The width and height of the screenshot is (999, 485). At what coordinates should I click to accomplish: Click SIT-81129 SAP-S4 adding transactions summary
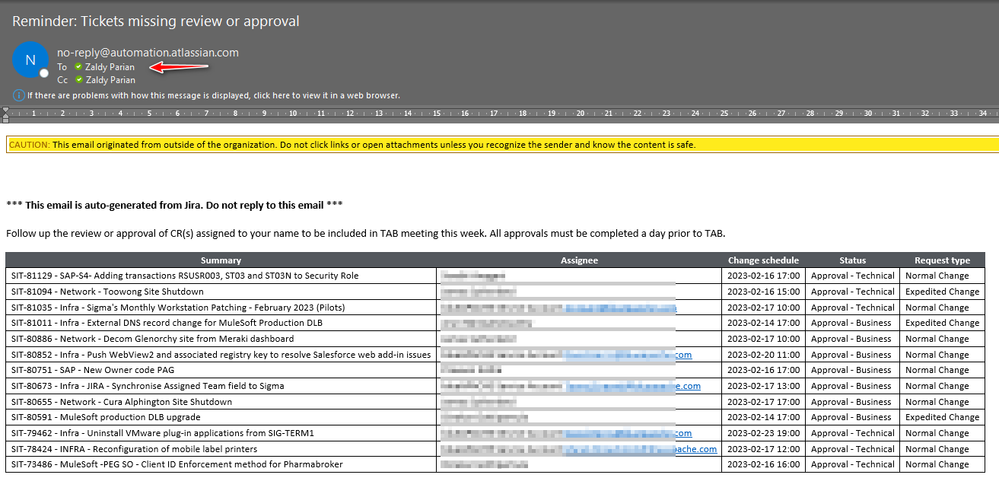[185, 276]
